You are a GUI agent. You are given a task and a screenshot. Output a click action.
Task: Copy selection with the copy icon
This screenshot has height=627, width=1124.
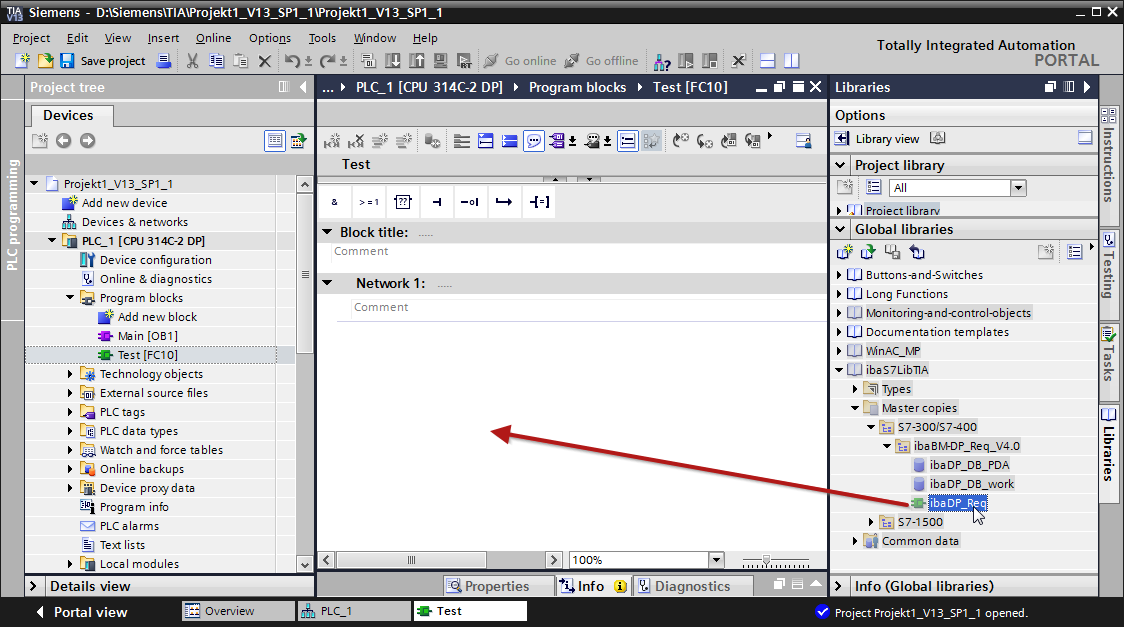(x=216, y=61)
